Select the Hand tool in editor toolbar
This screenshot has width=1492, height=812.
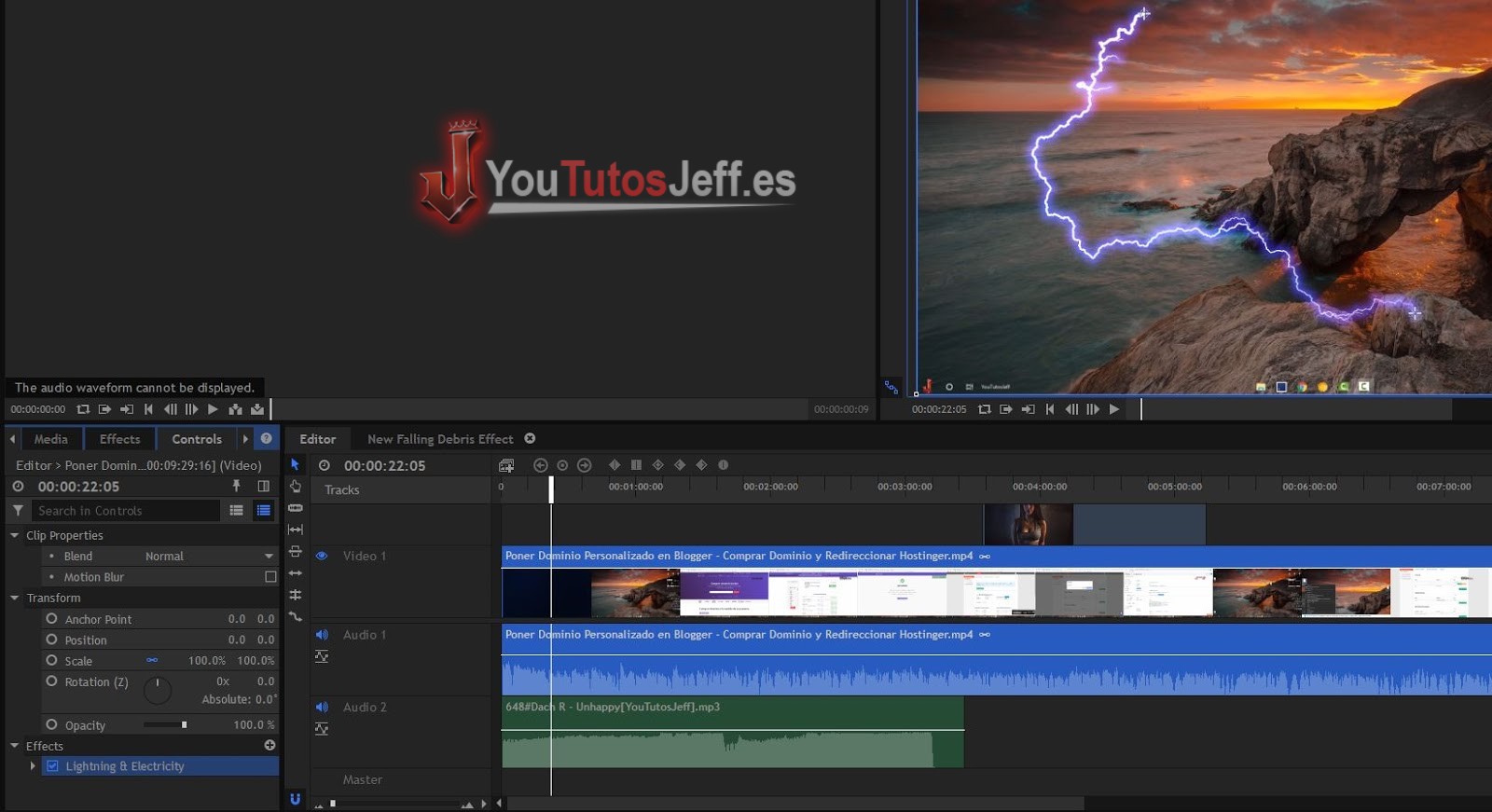click(295, 486)
